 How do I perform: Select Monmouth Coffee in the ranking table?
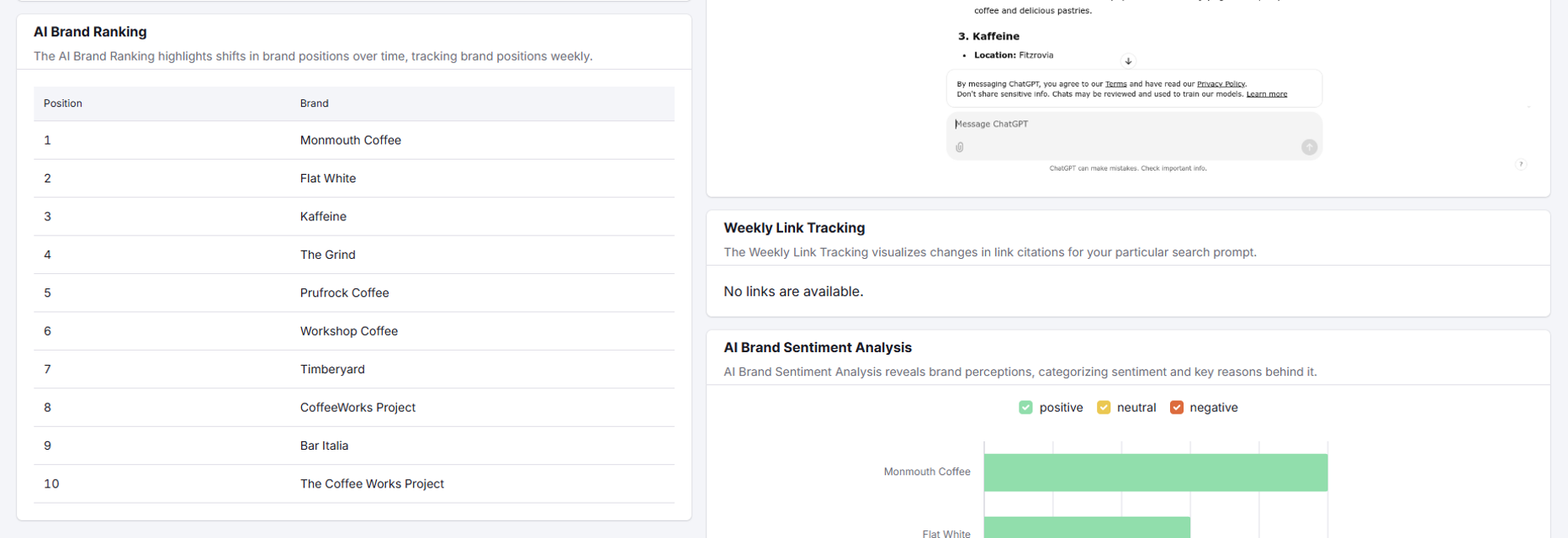click(350, 140)
